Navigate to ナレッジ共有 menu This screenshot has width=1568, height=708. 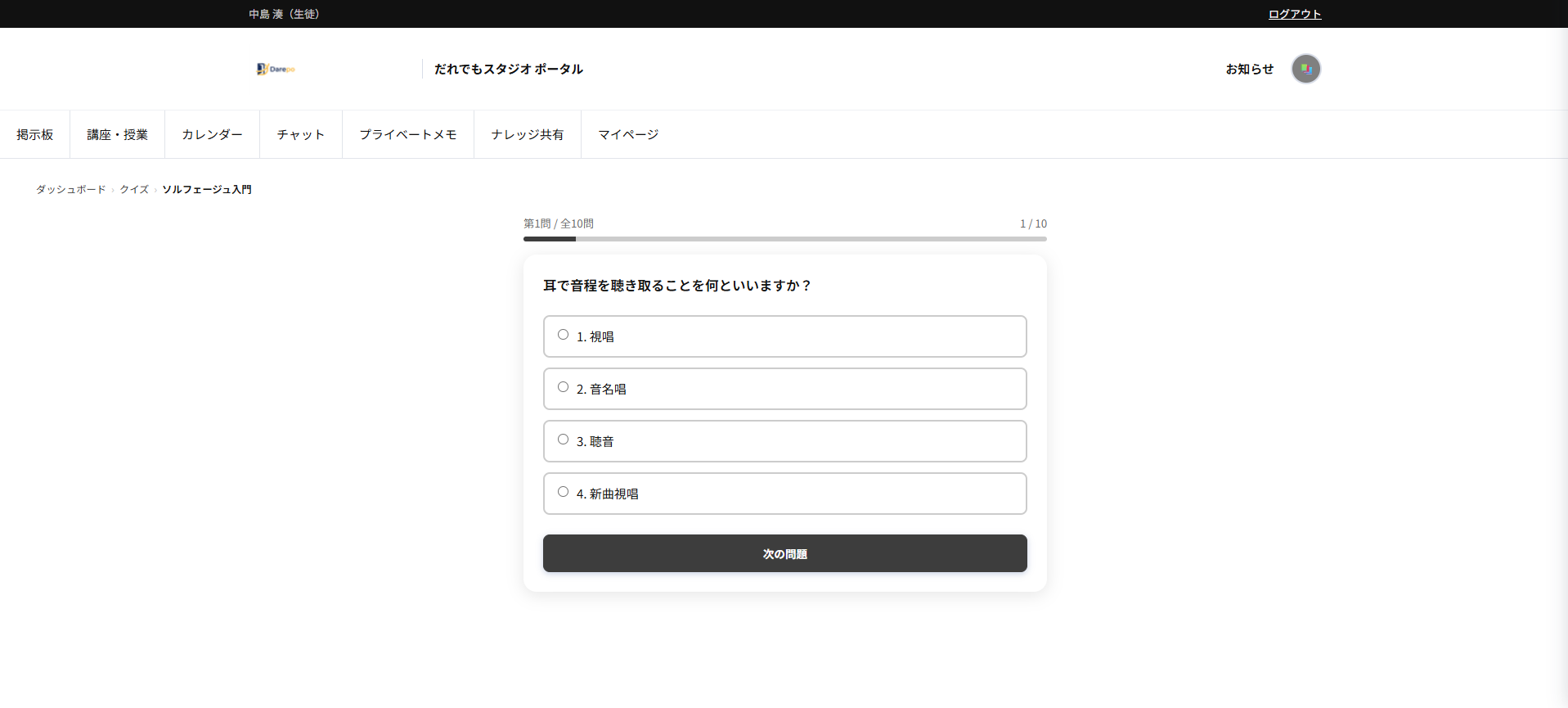tap(528, 134)
